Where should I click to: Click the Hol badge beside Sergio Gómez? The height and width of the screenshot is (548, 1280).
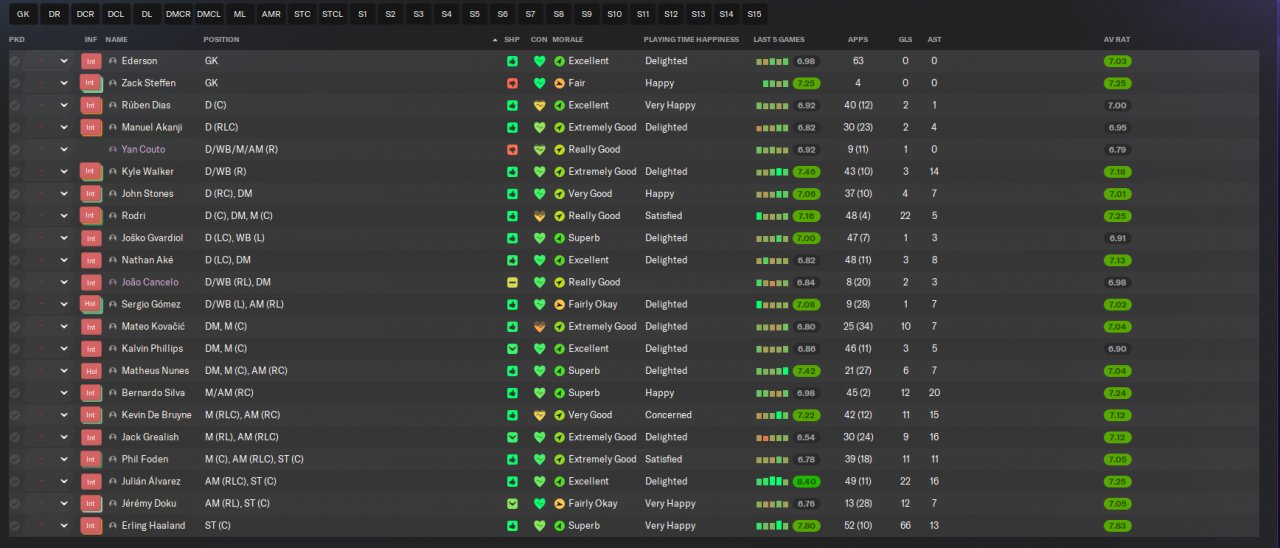pyautogui.click(x=91, y=304)
